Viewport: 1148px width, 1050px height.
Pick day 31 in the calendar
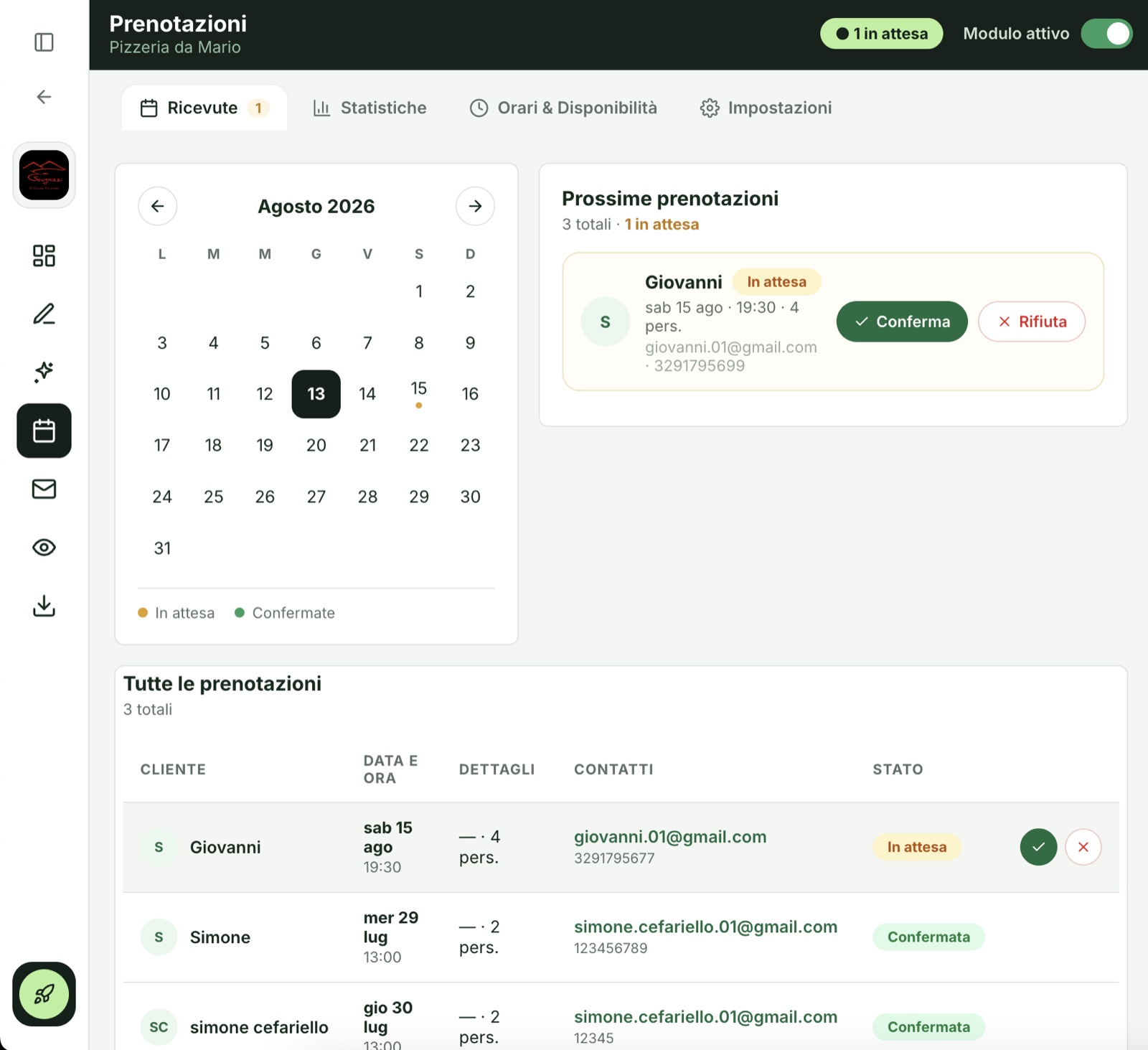tap(162, 548)
